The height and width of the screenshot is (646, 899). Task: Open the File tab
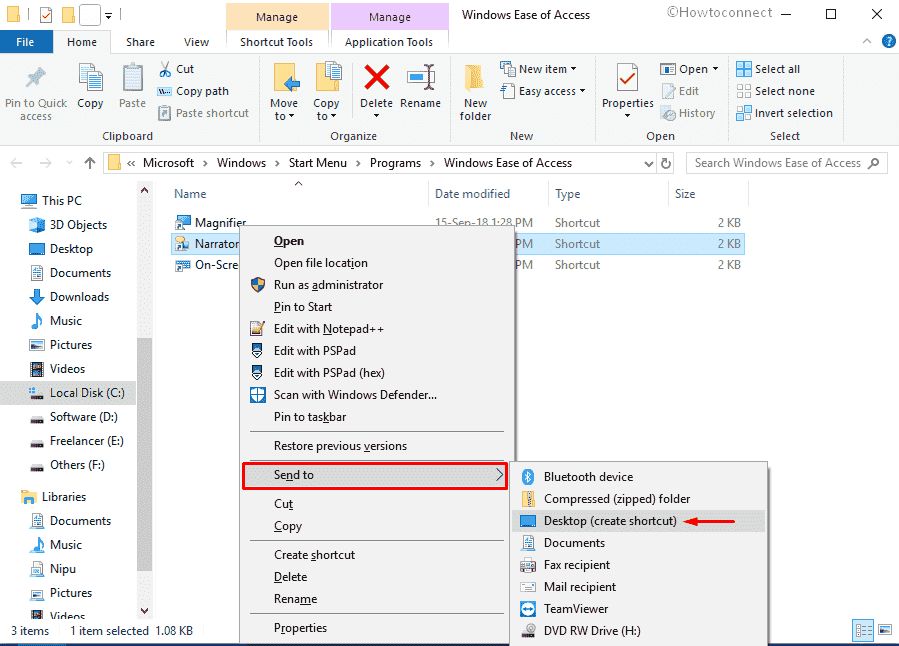pos(25,42)
